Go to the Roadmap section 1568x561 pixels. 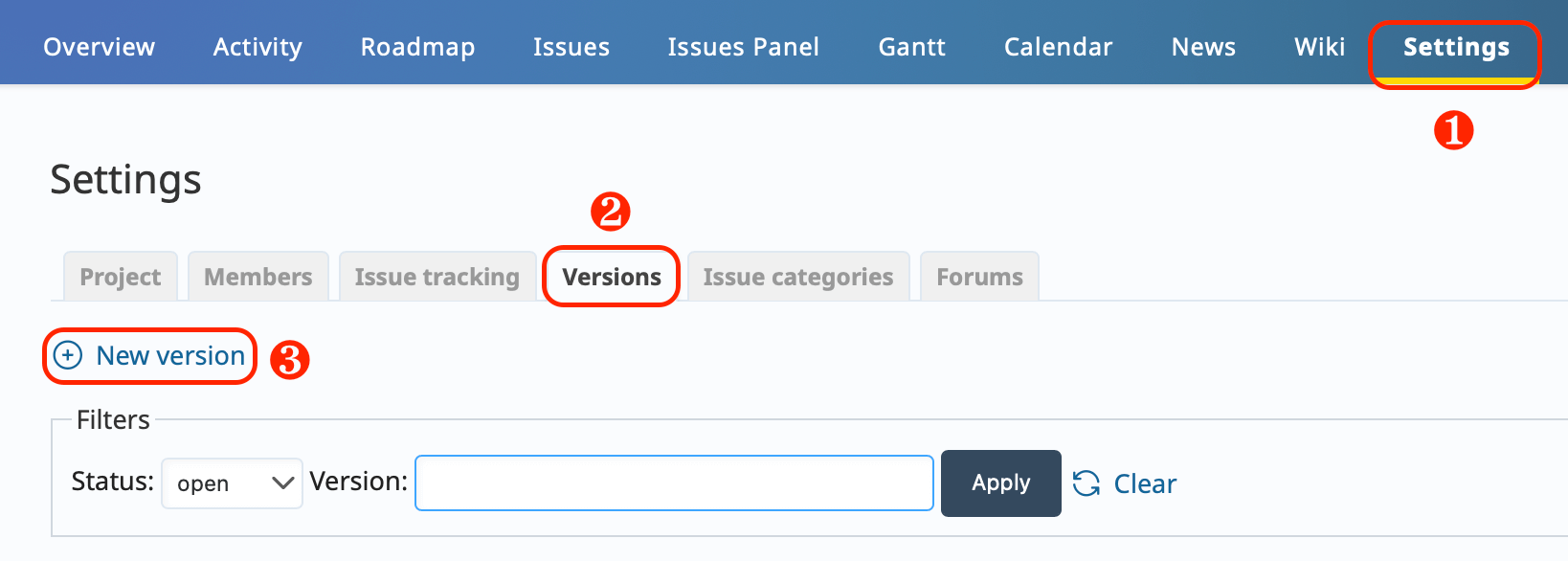[417, 46]
